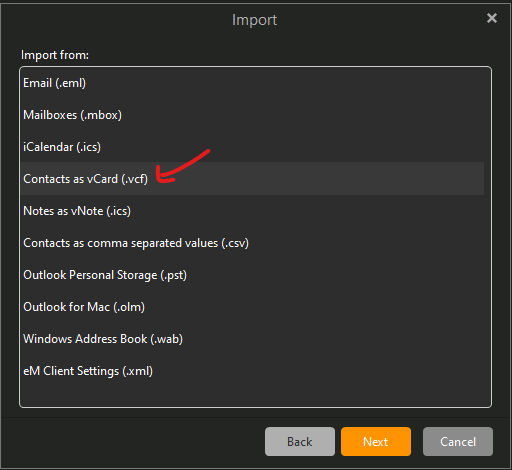The height and width of the screenshot is (470, 512).
Task: Choose Mailboxes (.mbox) from the list
Action: point(252,115)
